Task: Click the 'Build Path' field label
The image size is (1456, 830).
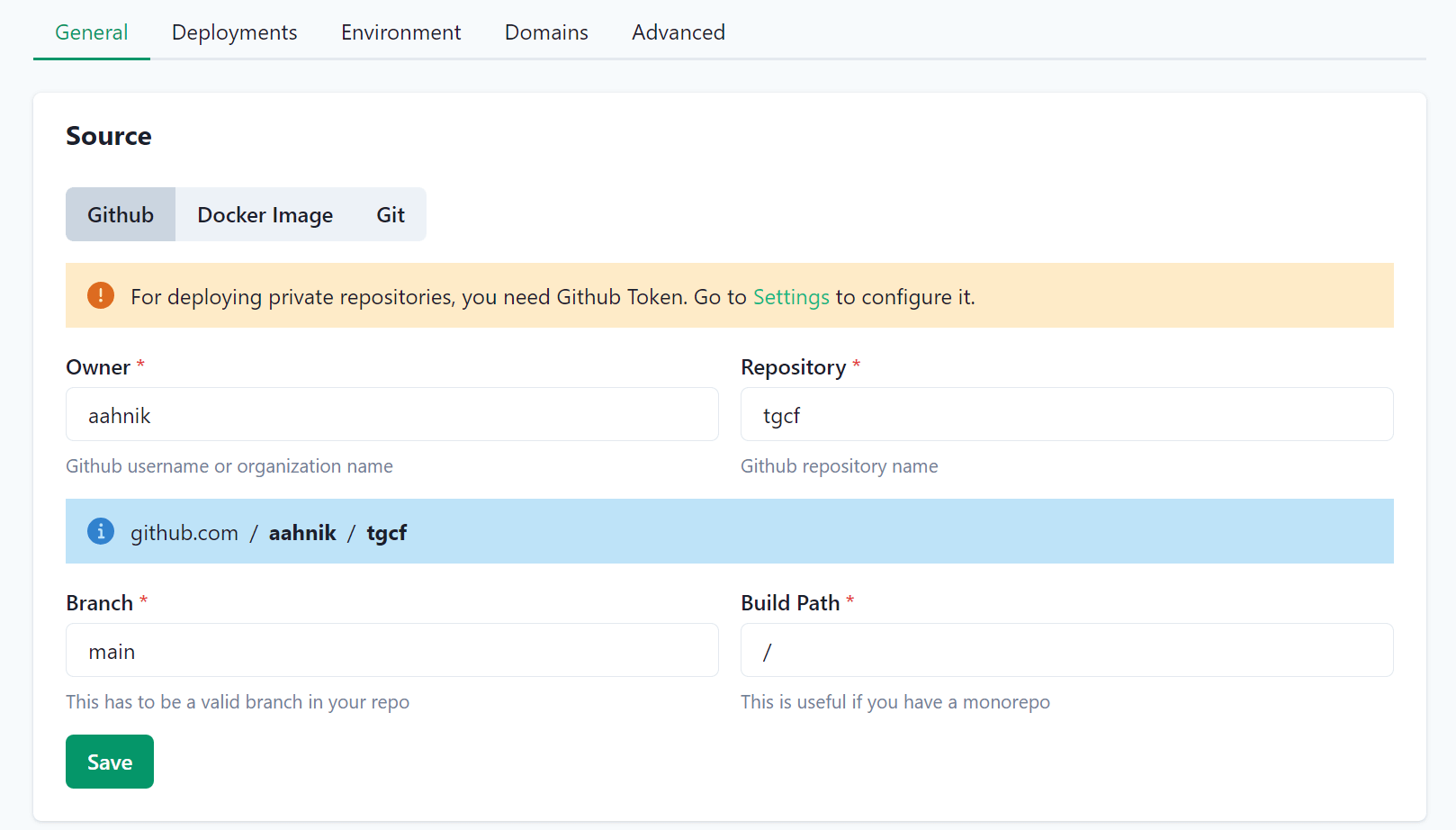Action: pyautogui.click(x=790, y=603)
